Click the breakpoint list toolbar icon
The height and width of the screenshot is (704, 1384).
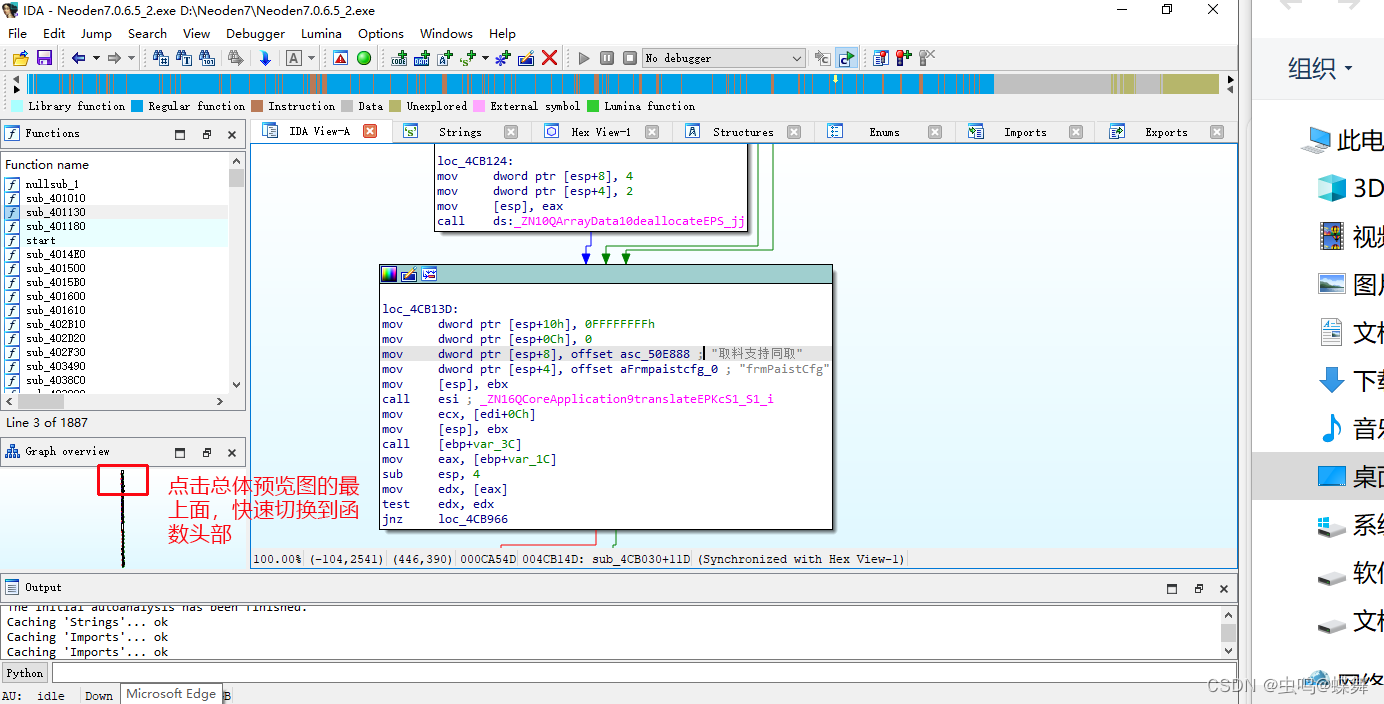point(880,58)
